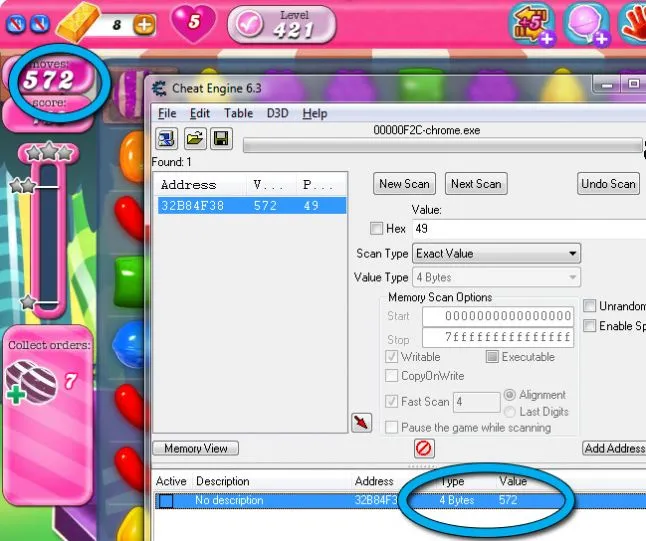The height and width of the screenshot is (541, 646).
Task: Click the pink lives heart icon
Action: (x=193, y=23)
